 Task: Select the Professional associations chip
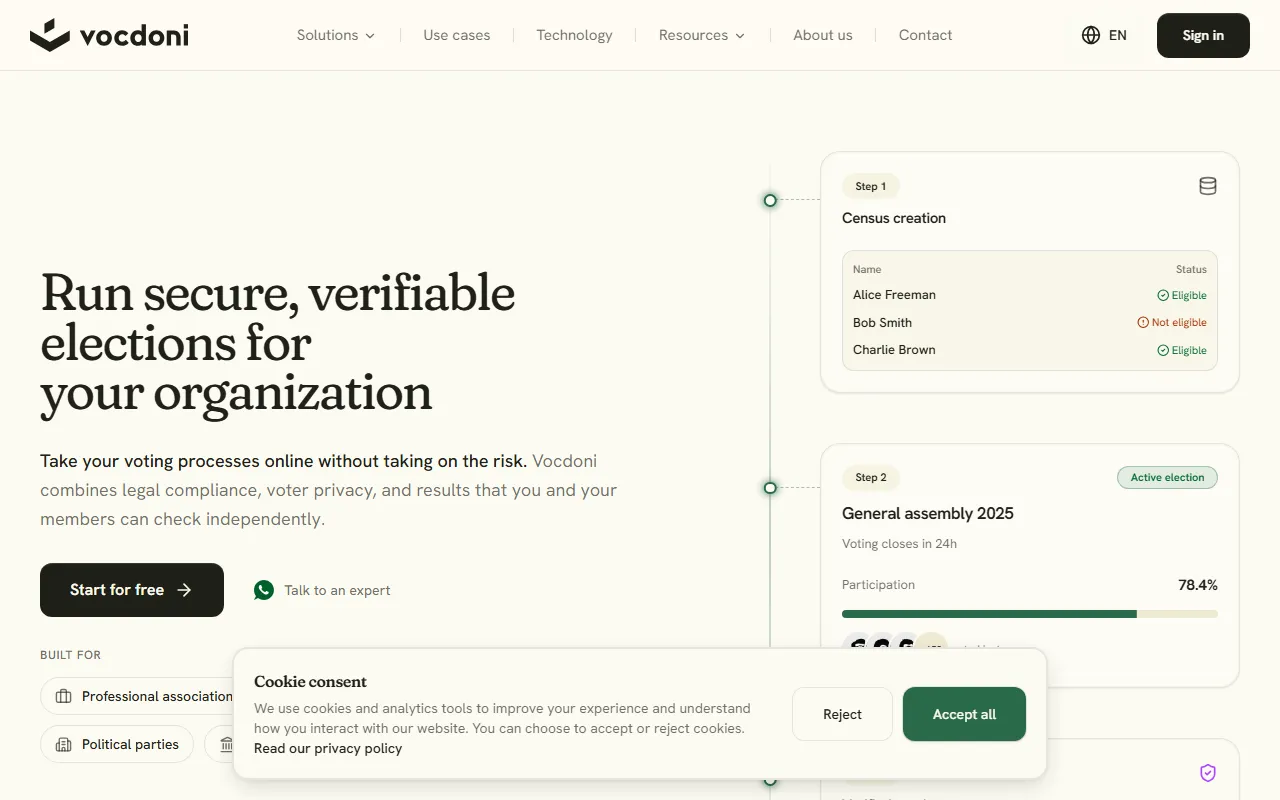tap(138, 696)
